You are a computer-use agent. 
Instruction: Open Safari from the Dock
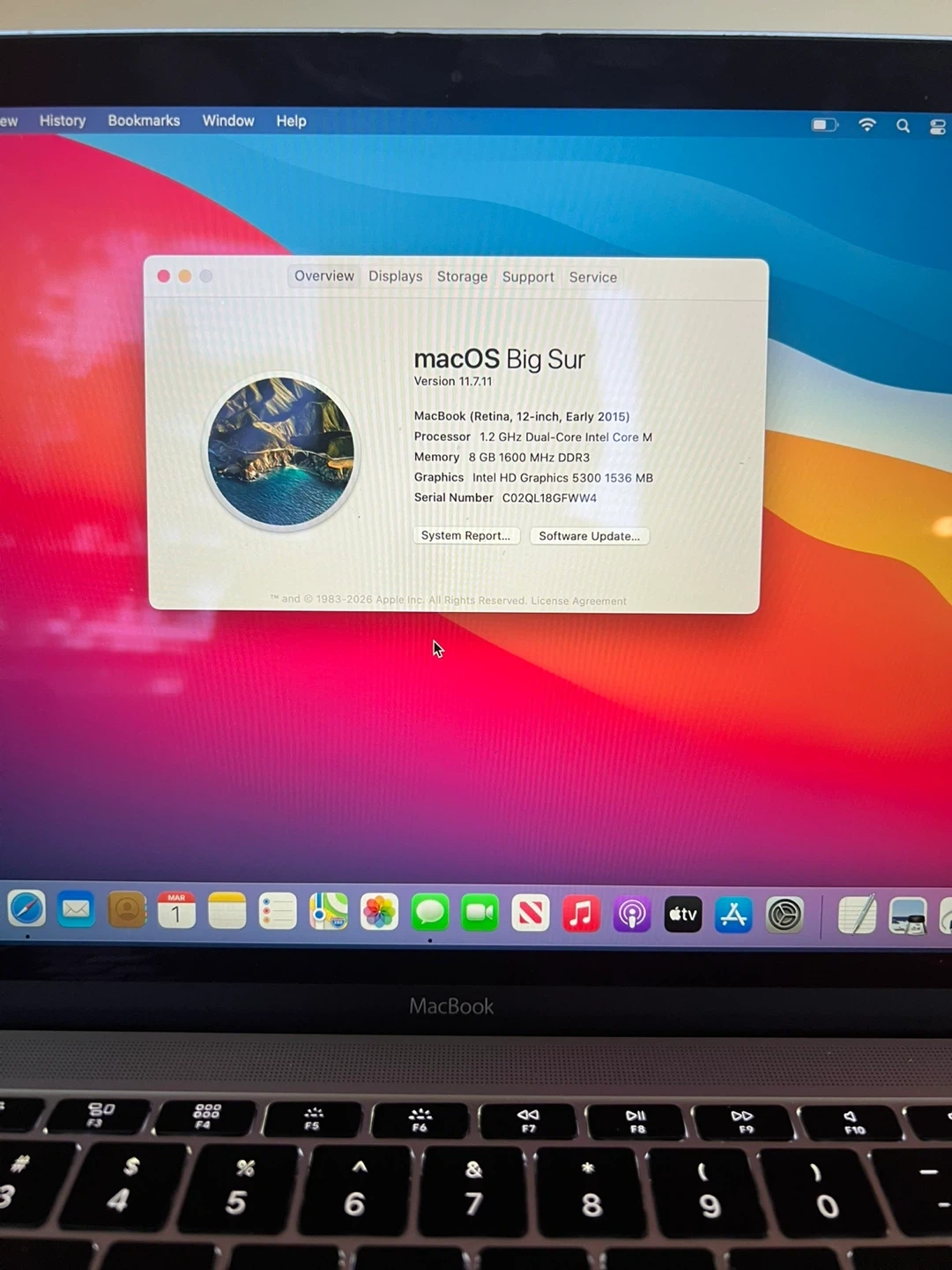pos(26,910)
